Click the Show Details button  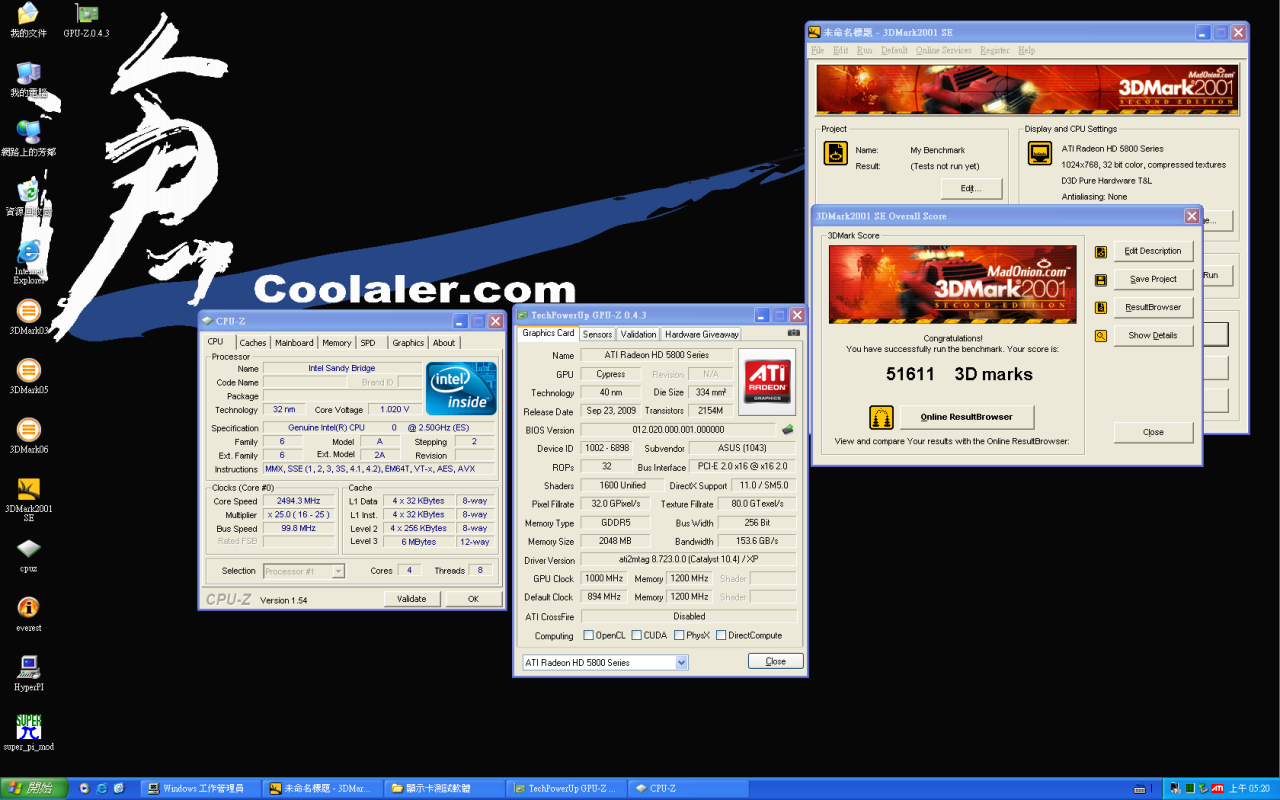click(1153, 335)
